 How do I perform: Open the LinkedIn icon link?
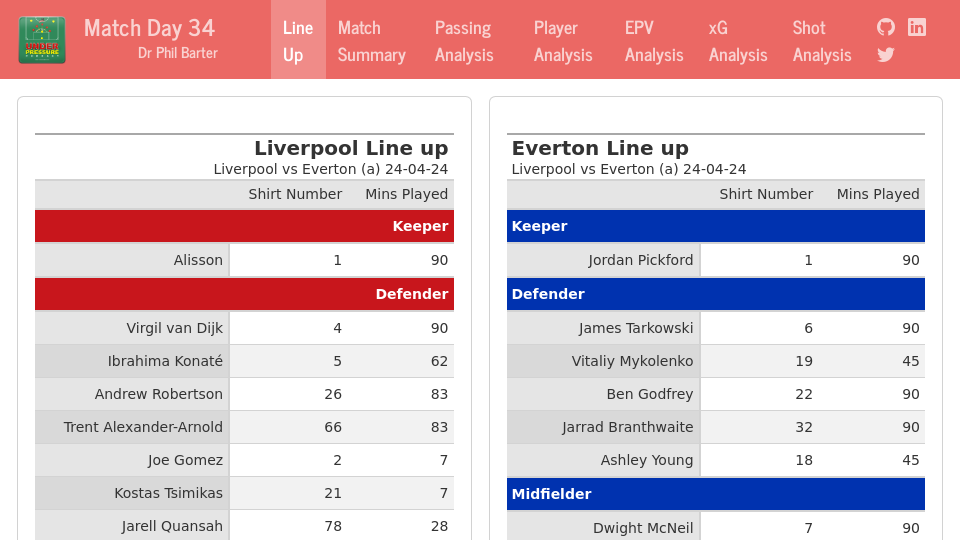917,27
